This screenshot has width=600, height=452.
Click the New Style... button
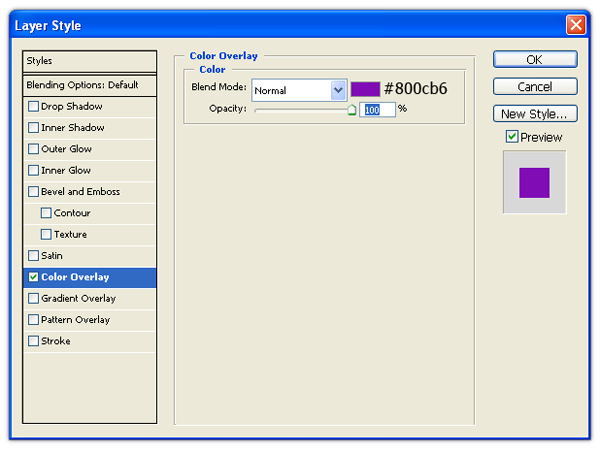click(535, 114)
